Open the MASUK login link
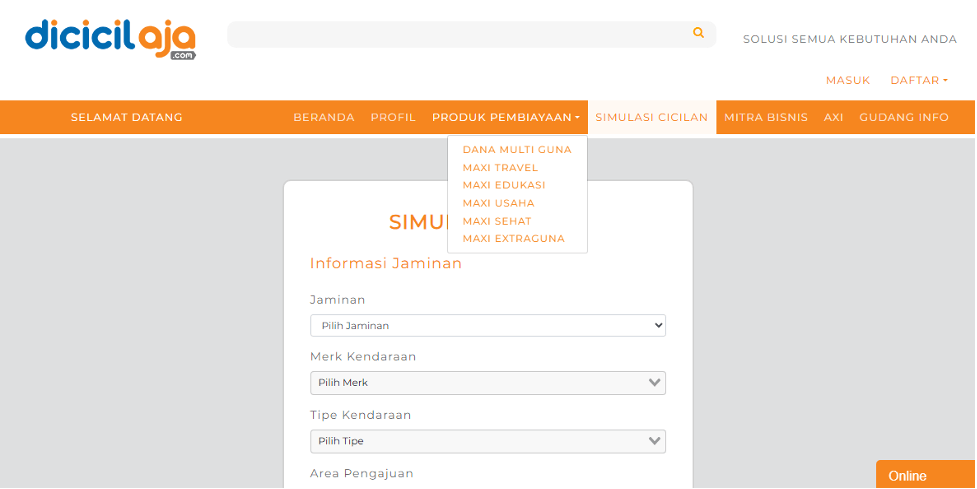The height and width of the screenshot is (489, 977). (x=848, y=80)
